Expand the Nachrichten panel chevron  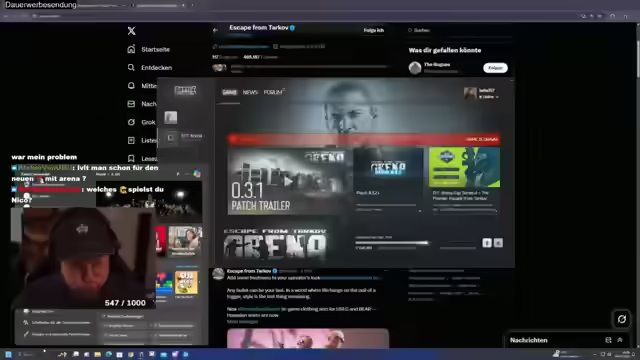(620, 340)
